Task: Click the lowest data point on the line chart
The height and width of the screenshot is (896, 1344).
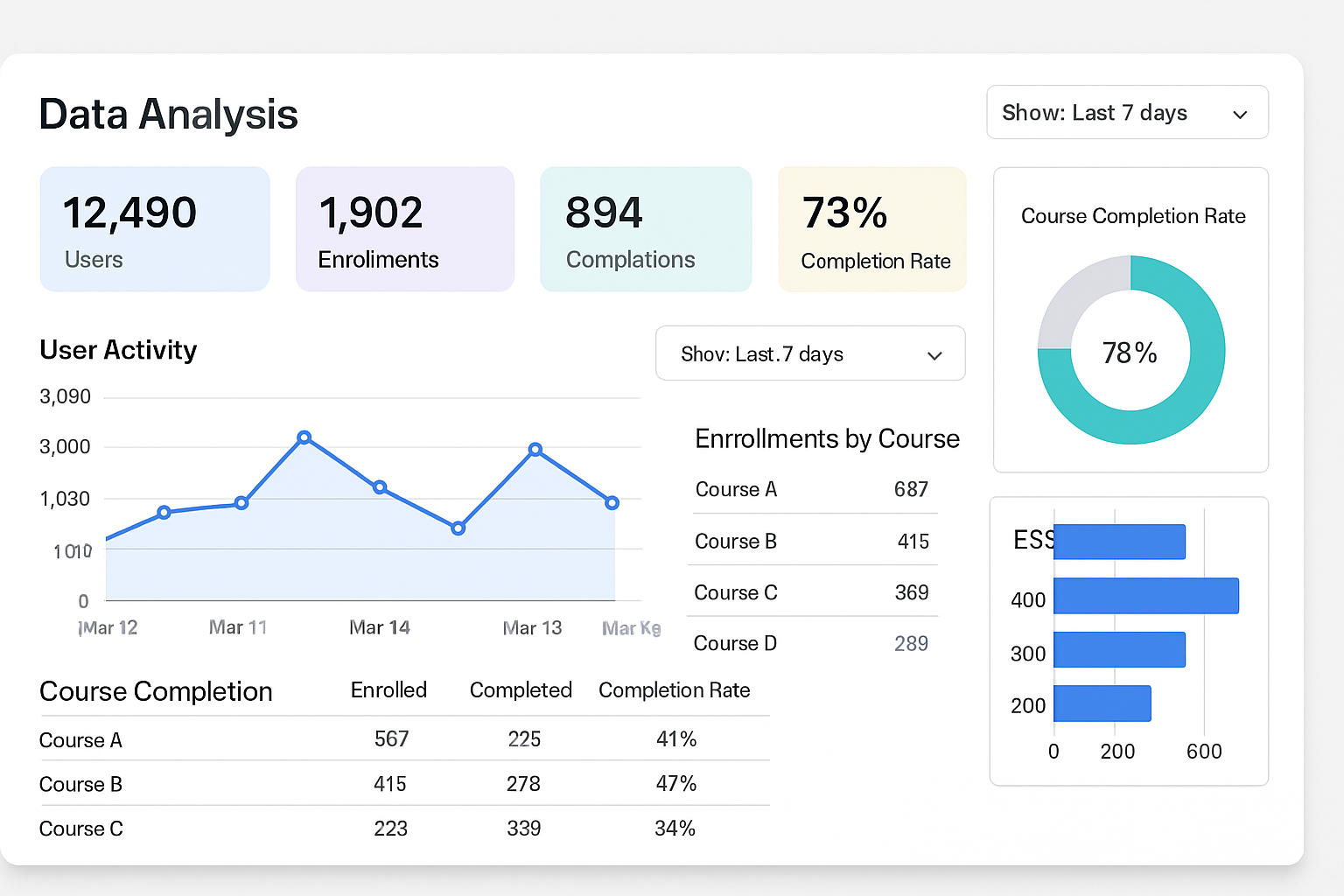Action: [x=458, y=528]
